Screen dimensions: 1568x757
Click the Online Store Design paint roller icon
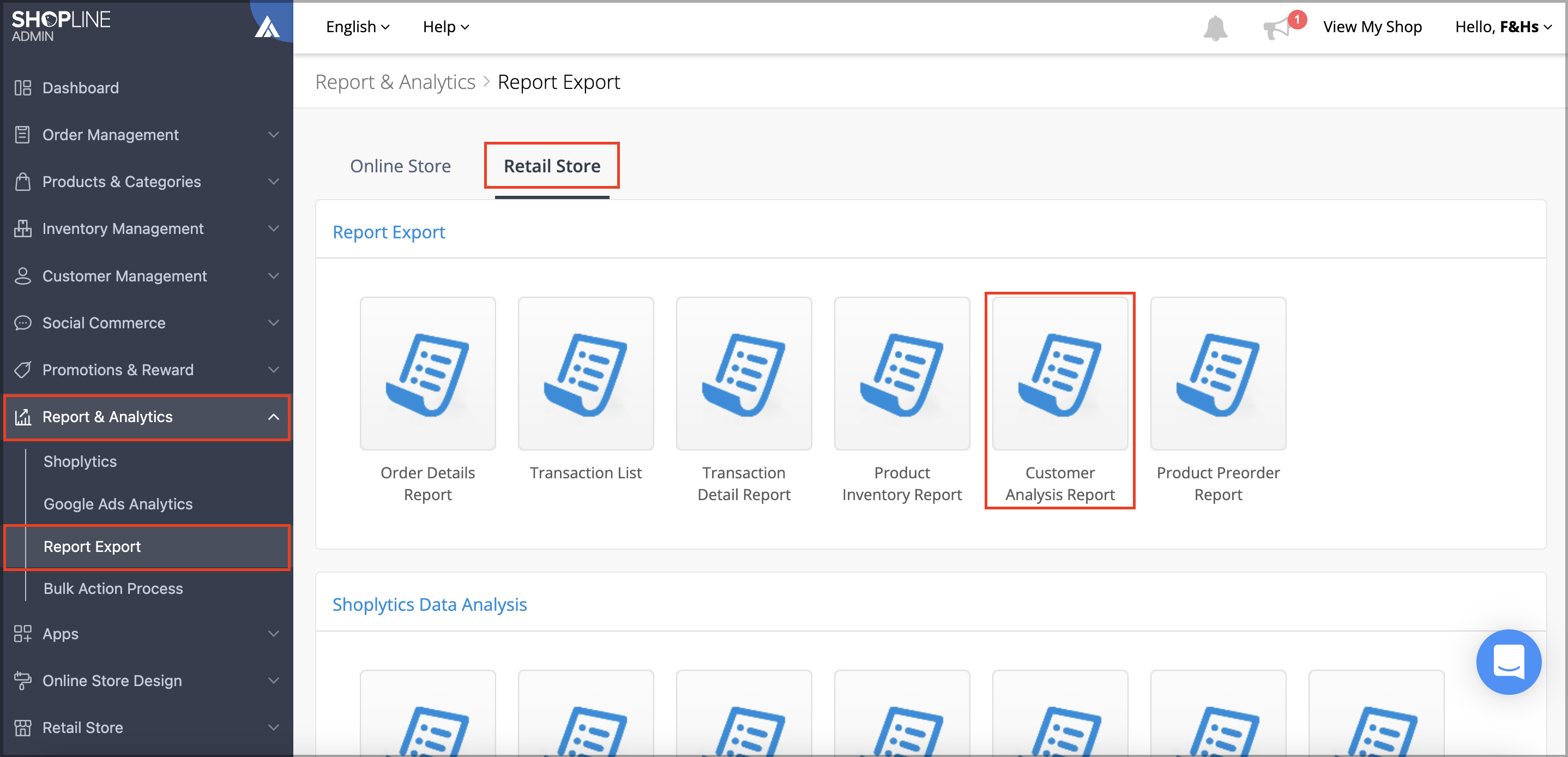tap(22, 680)
